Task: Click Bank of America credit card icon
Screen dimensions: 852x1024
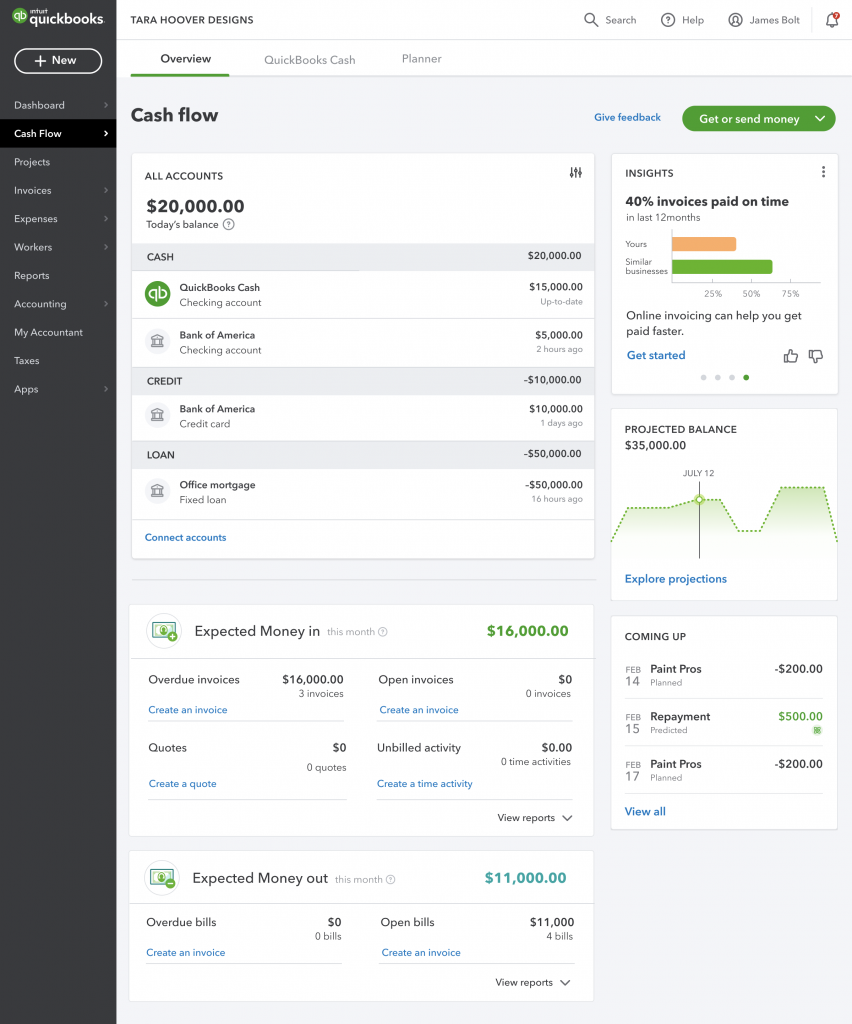Action: [157, 415]
